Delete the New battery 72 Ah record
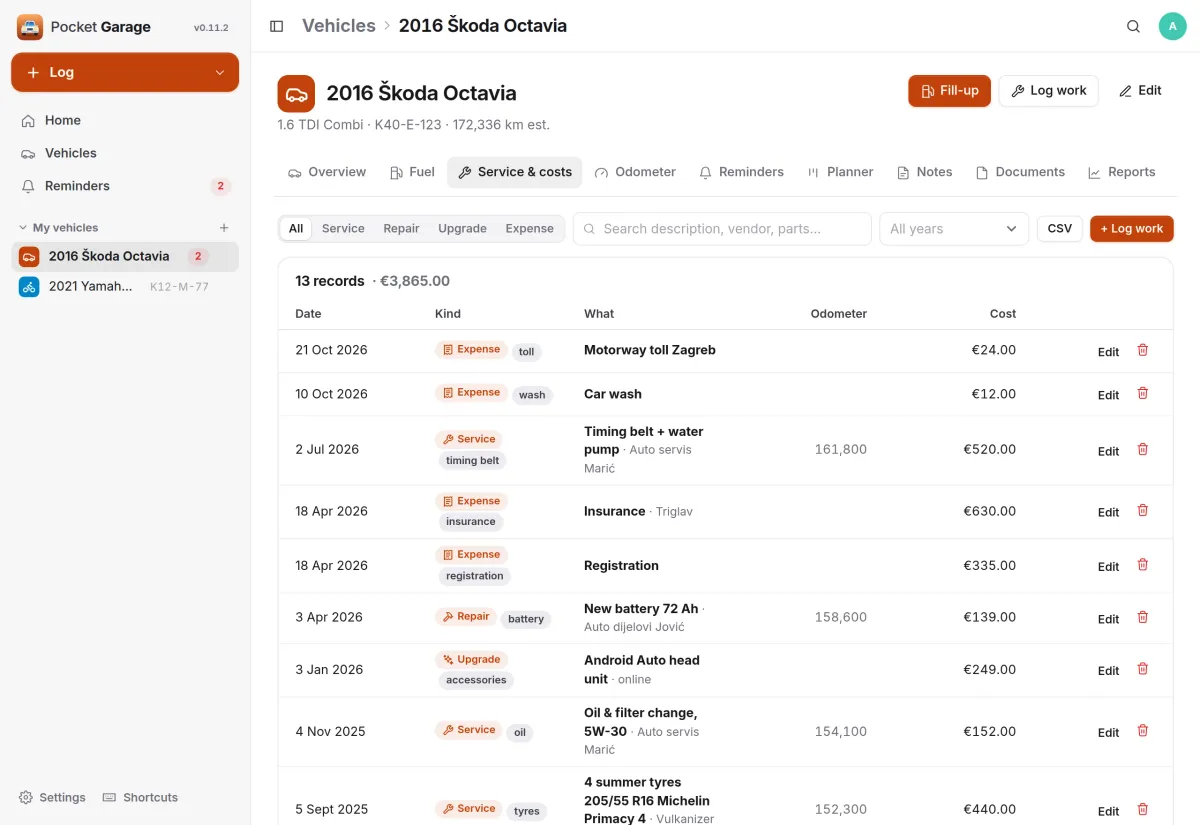 (1143, 617)
